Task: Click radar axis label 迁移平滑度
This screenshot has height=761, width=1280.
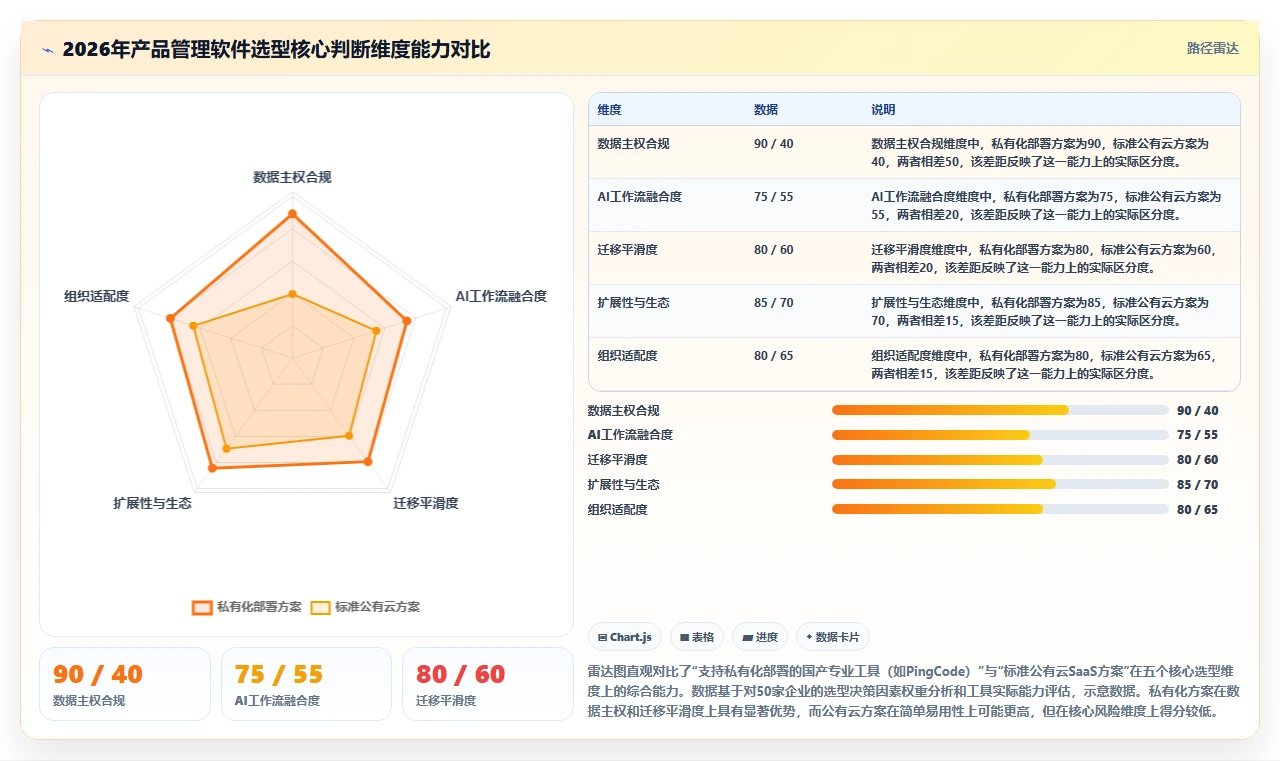Action: click(426, 503)
